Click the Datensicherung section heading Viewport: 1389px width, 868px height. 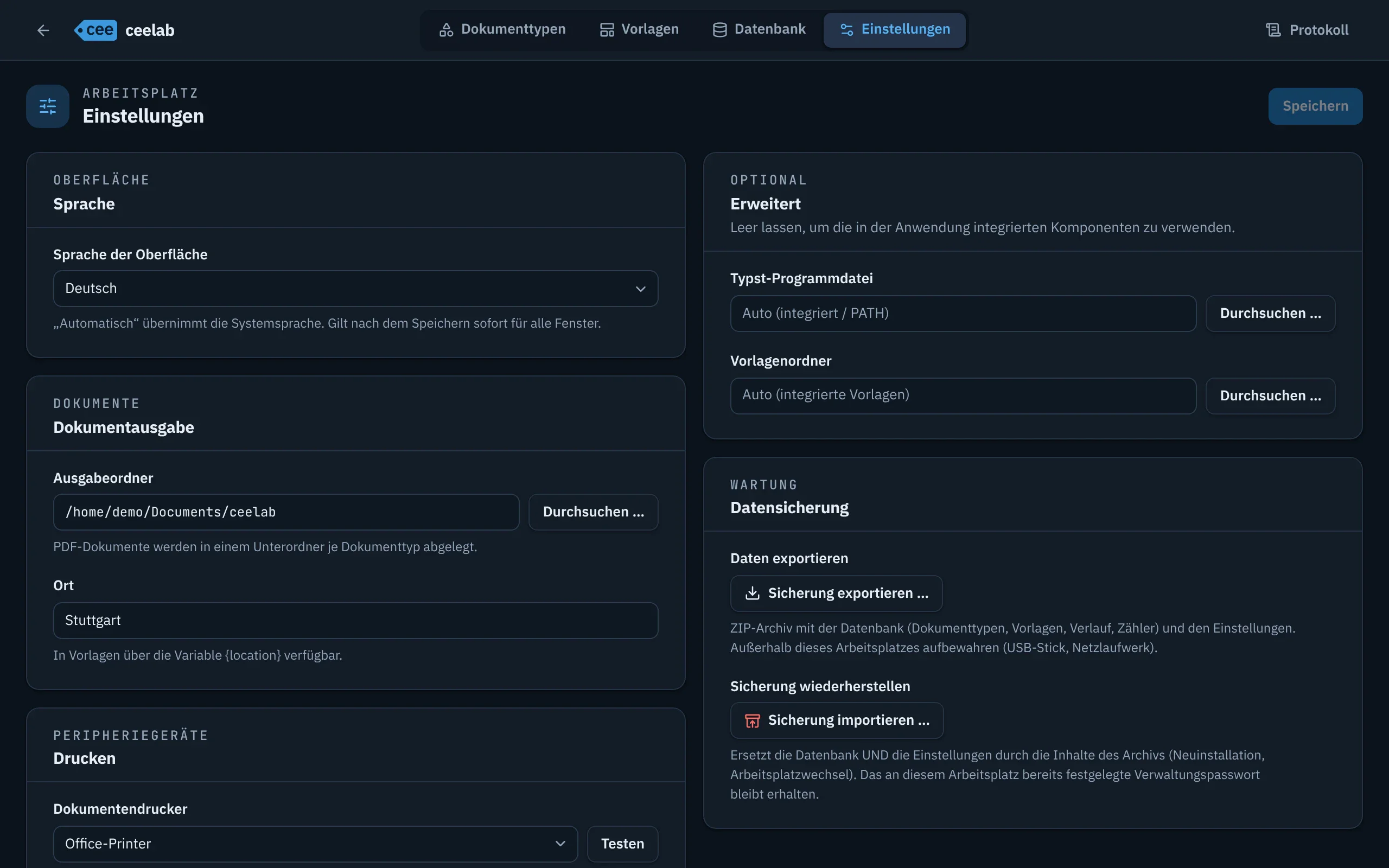tap(789, 508)
